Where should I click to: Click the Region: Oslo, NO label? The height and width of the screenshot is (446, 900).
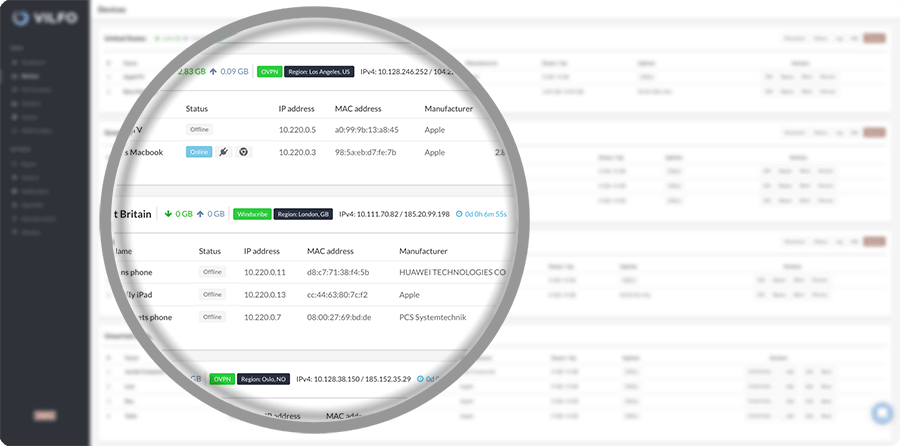(x=263, y=379)
